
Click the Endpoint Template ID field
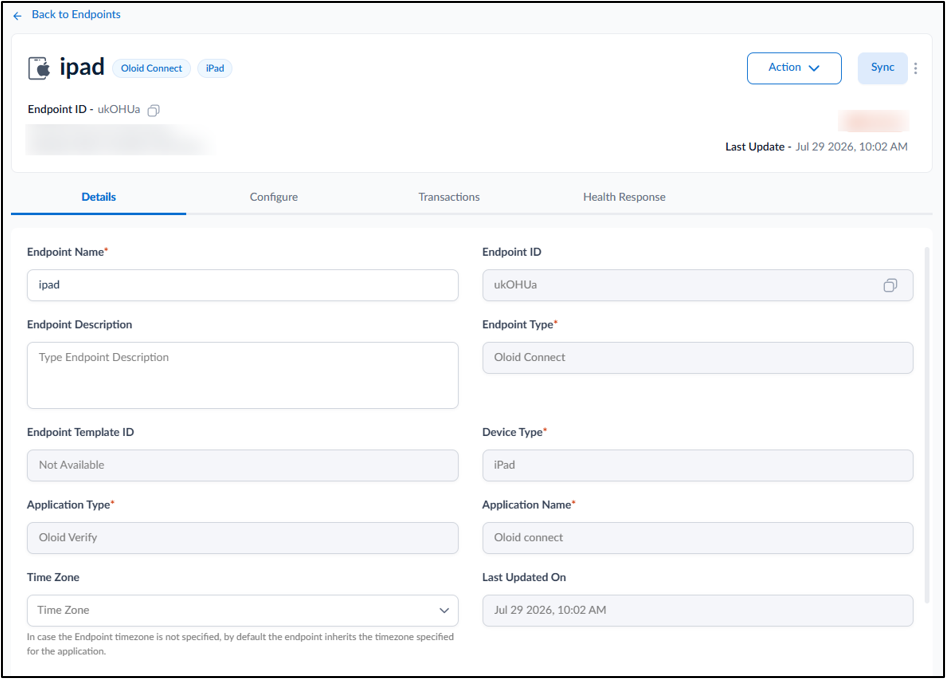point(243,465)
